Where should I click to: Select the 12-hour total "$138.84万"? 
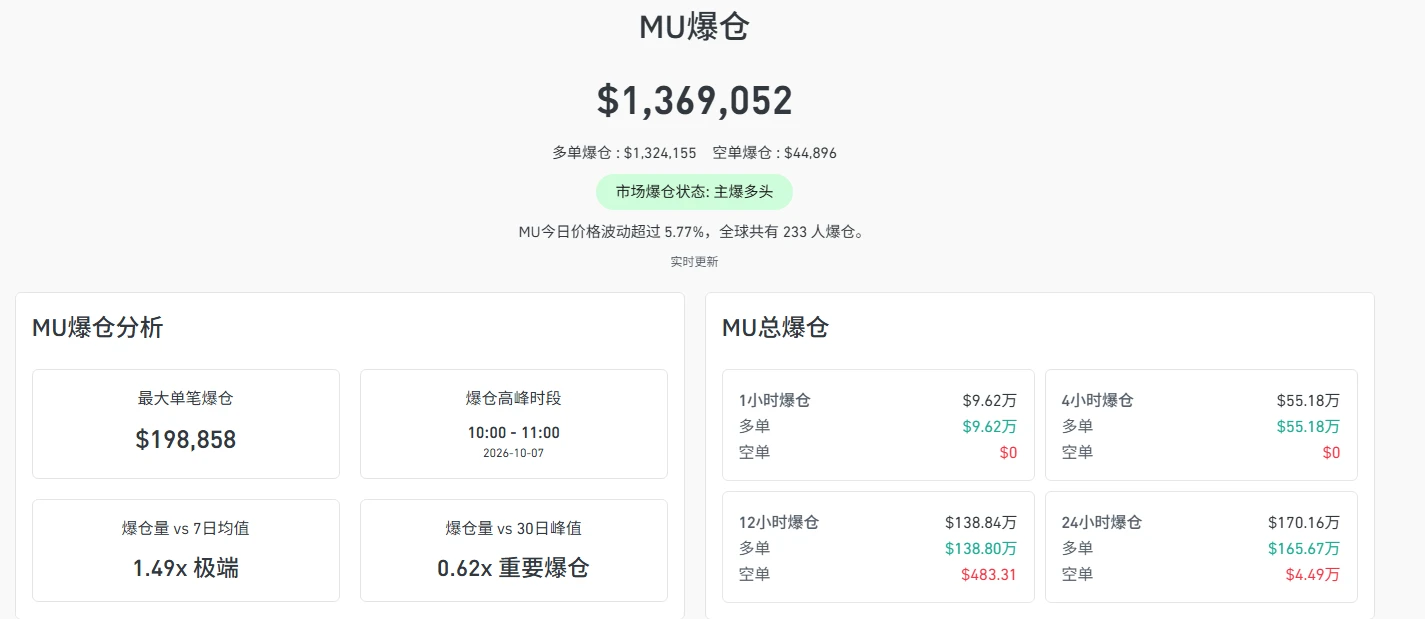981,523
